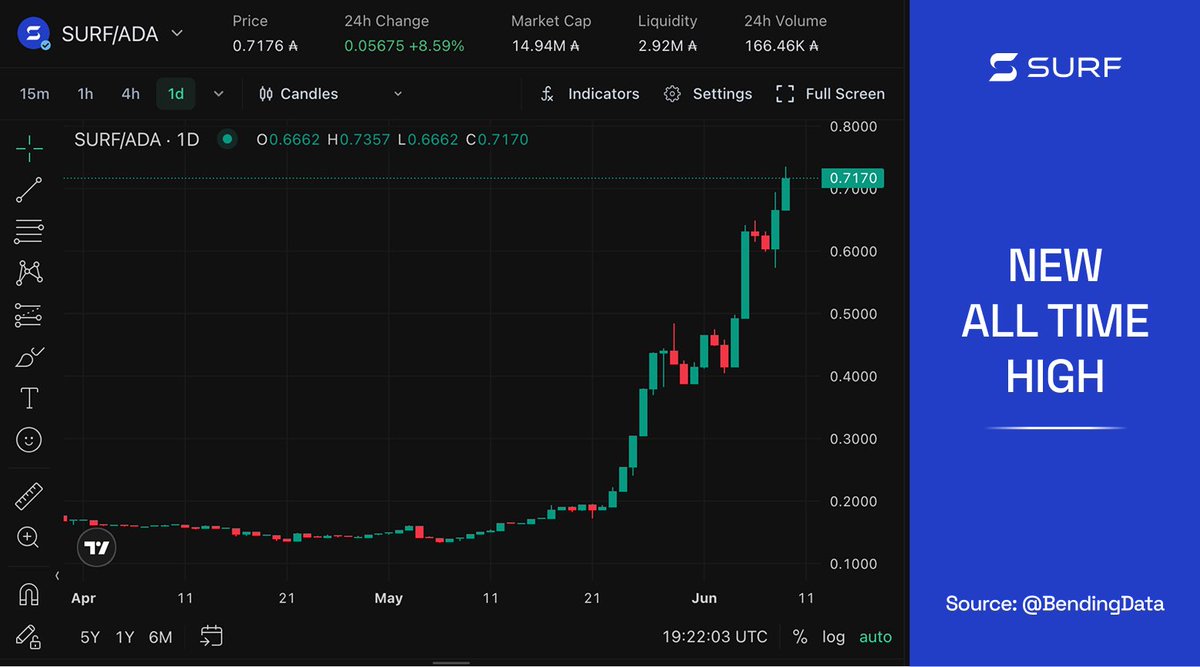Image resolution: width=1200 pixels, height=667 pixels.
Task: Toggle lock all drawing tools
Action: pyautogui.click(x=29, y=636)
